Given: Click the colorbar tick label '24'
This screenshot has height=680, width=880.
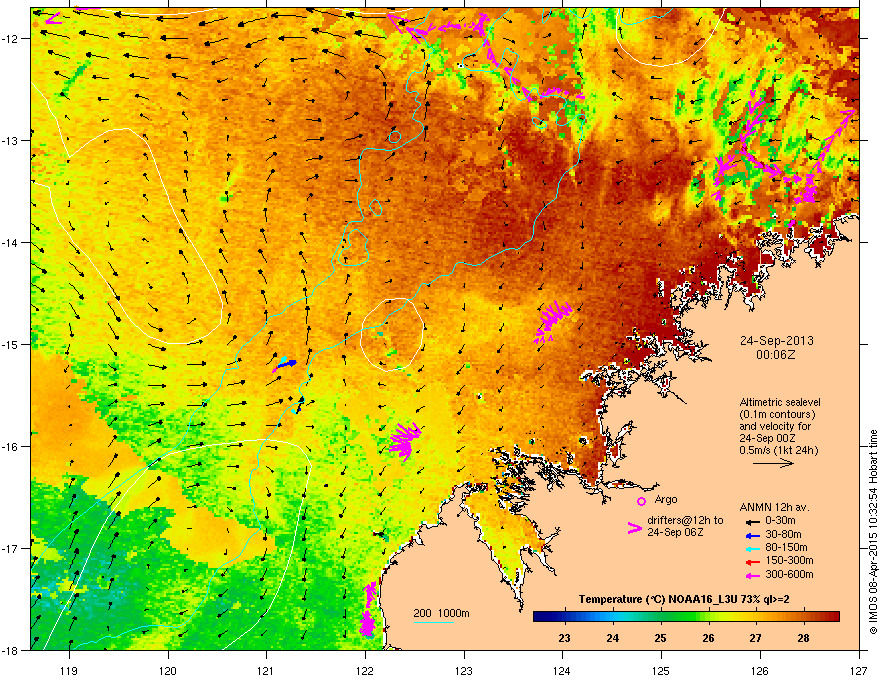Looking at the screenshot, I should 612,638.
